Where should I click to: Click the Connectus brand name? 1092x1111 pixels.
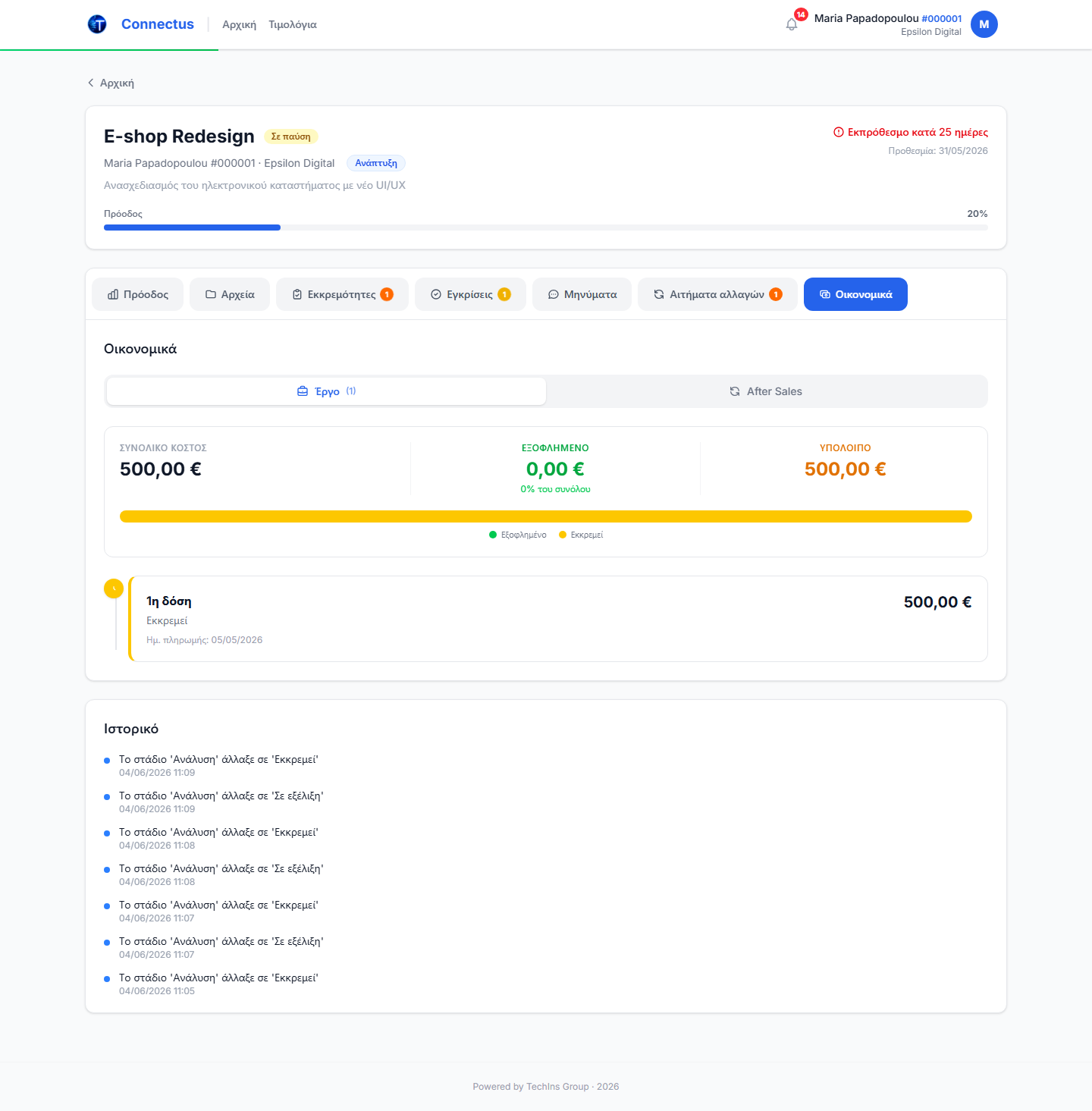tap(158, 24)
